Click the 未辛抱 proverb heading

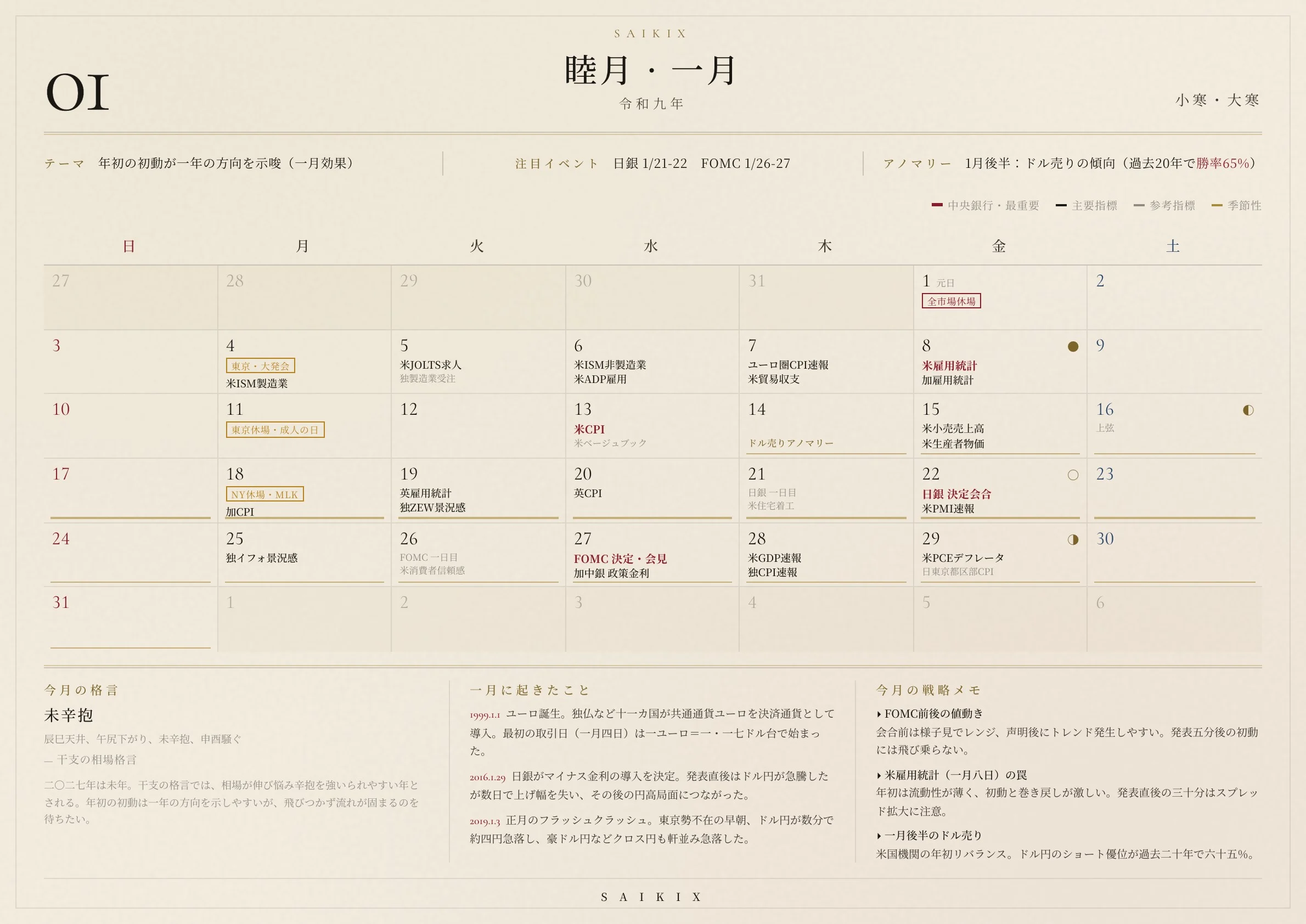[x=68, y=715]
